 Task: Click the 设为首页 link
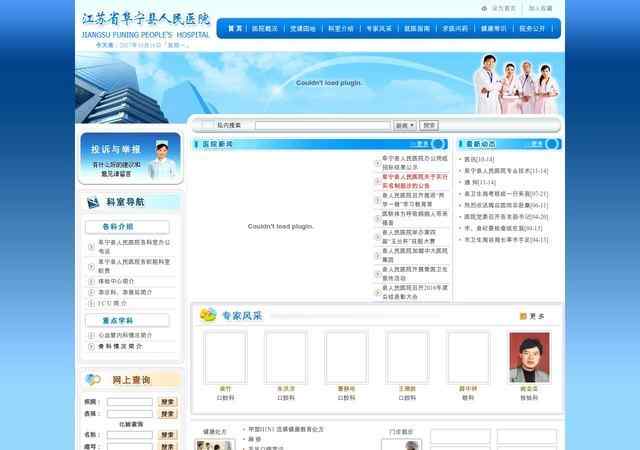click(x=504, y=8)
